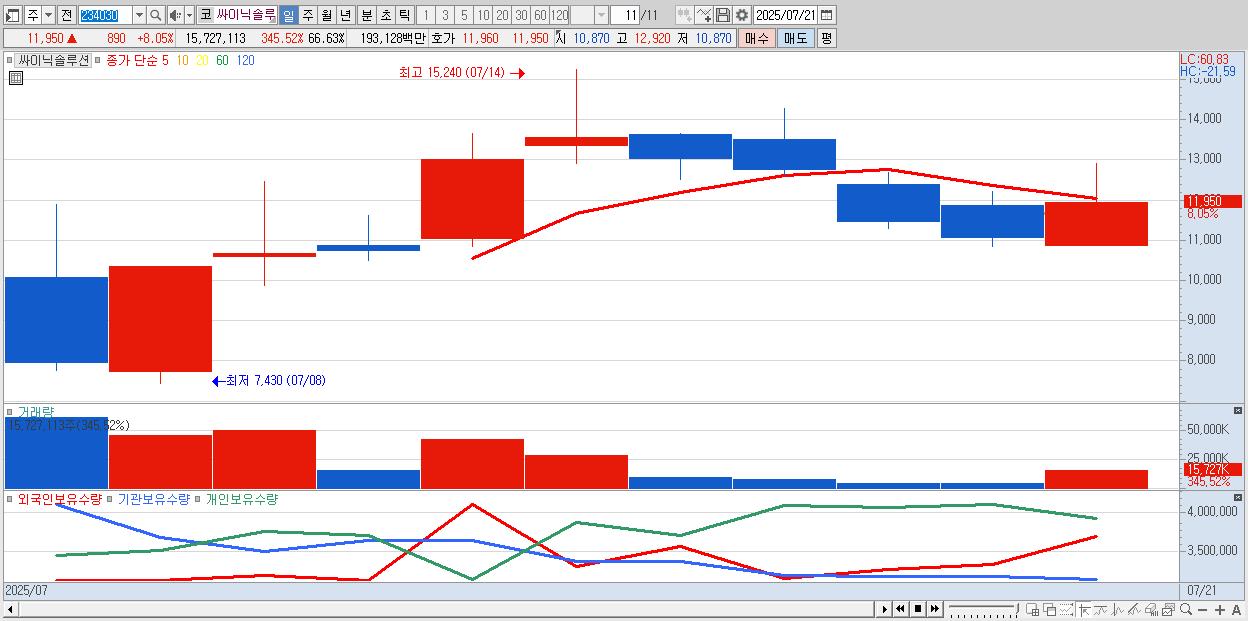Click the chart window layout icon at top-left

coord(12,15)
